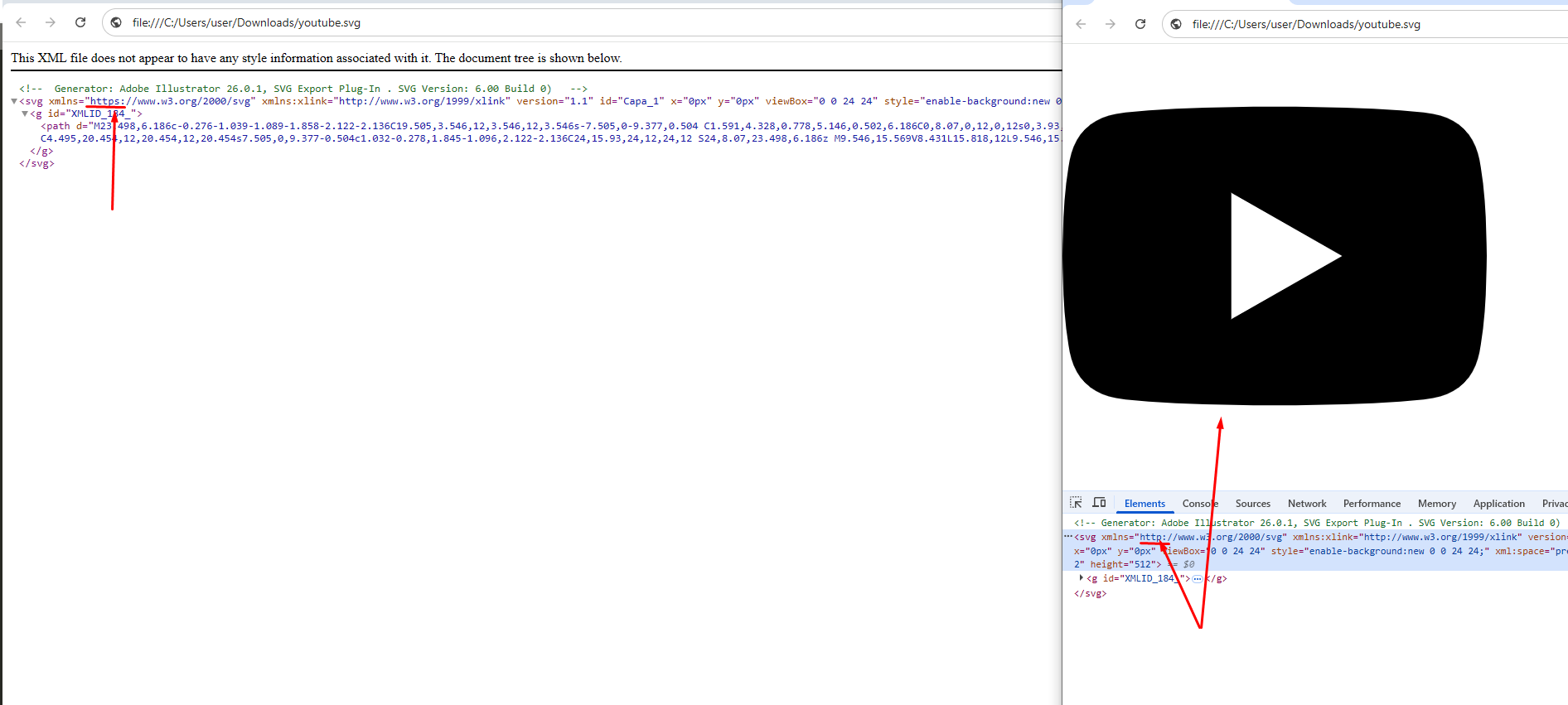Click the "This XML file does not appear" message
The height and width of the screenshot is (705, 1568).
316,58
